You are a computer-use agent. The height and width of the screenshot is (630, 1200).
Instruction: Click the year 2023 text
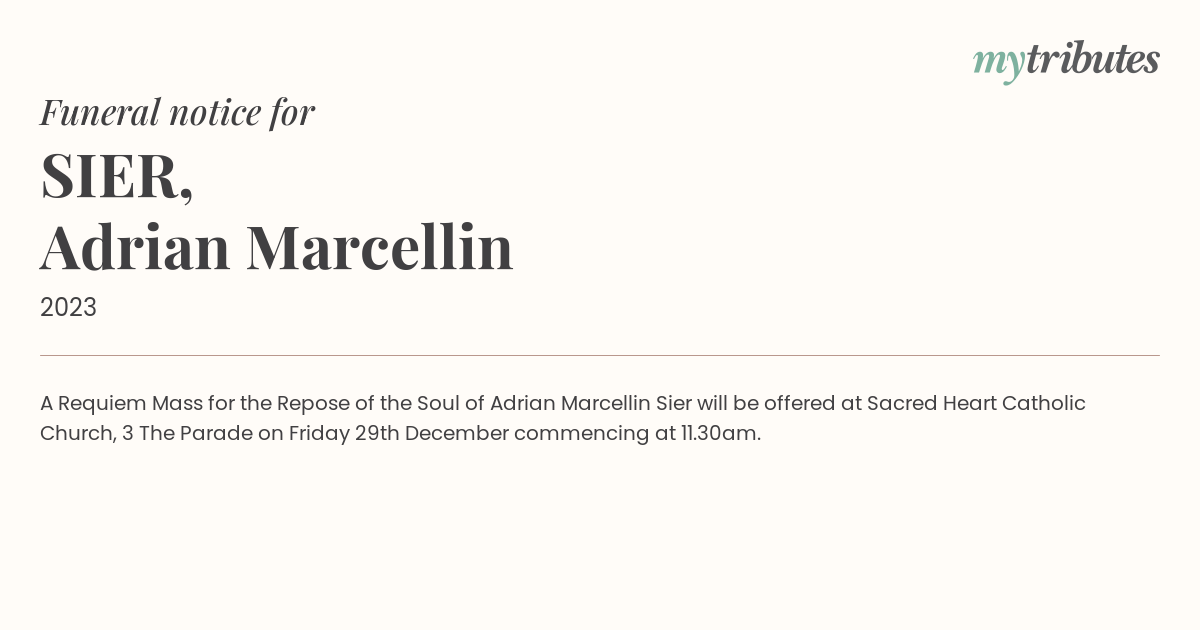tap(68, 307)
